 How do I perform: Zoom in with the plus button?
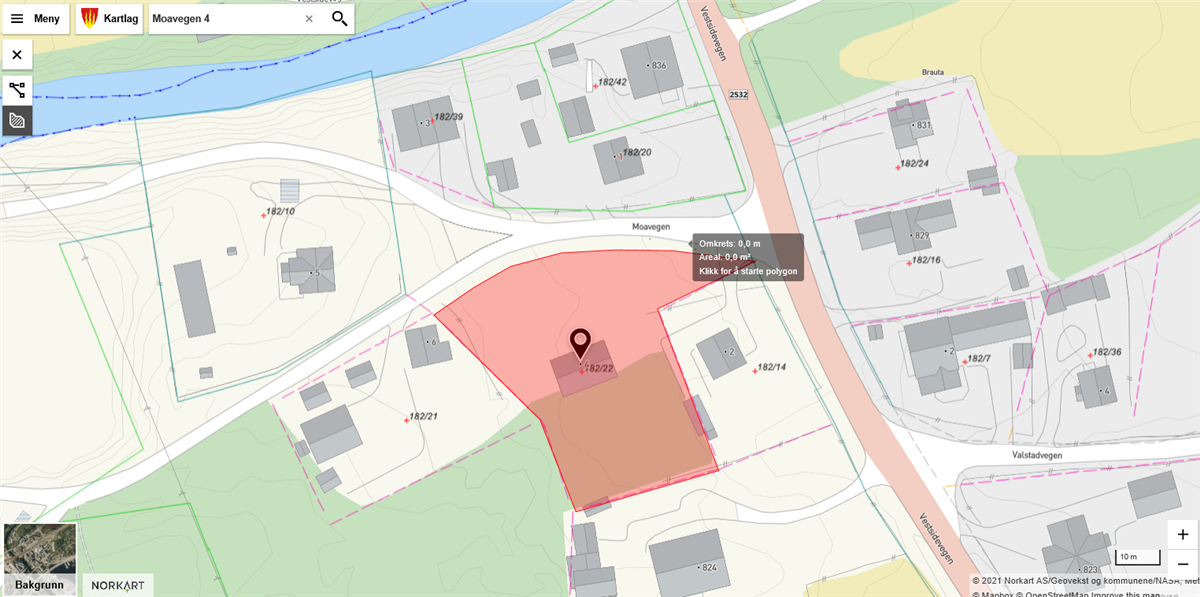1183,534
